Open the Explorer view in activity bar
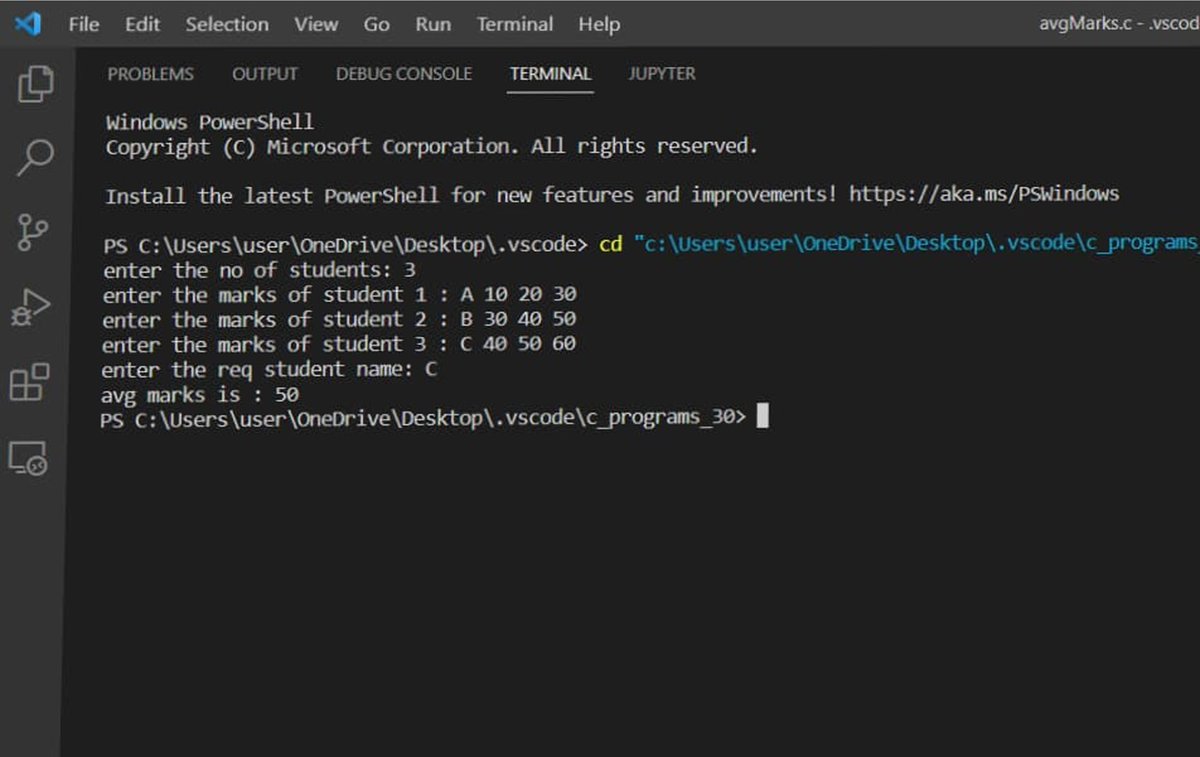 click(x=35, y=84)
